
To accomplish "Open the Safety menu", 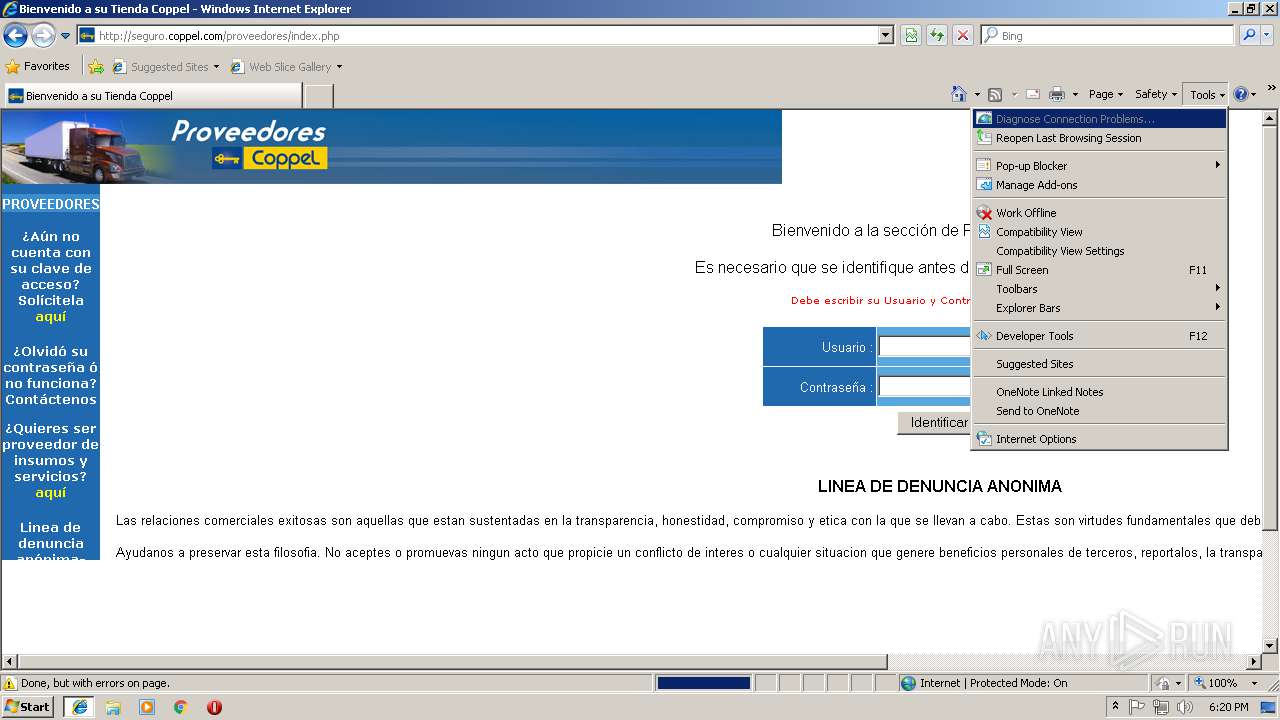I will (x=1155, y=94).
